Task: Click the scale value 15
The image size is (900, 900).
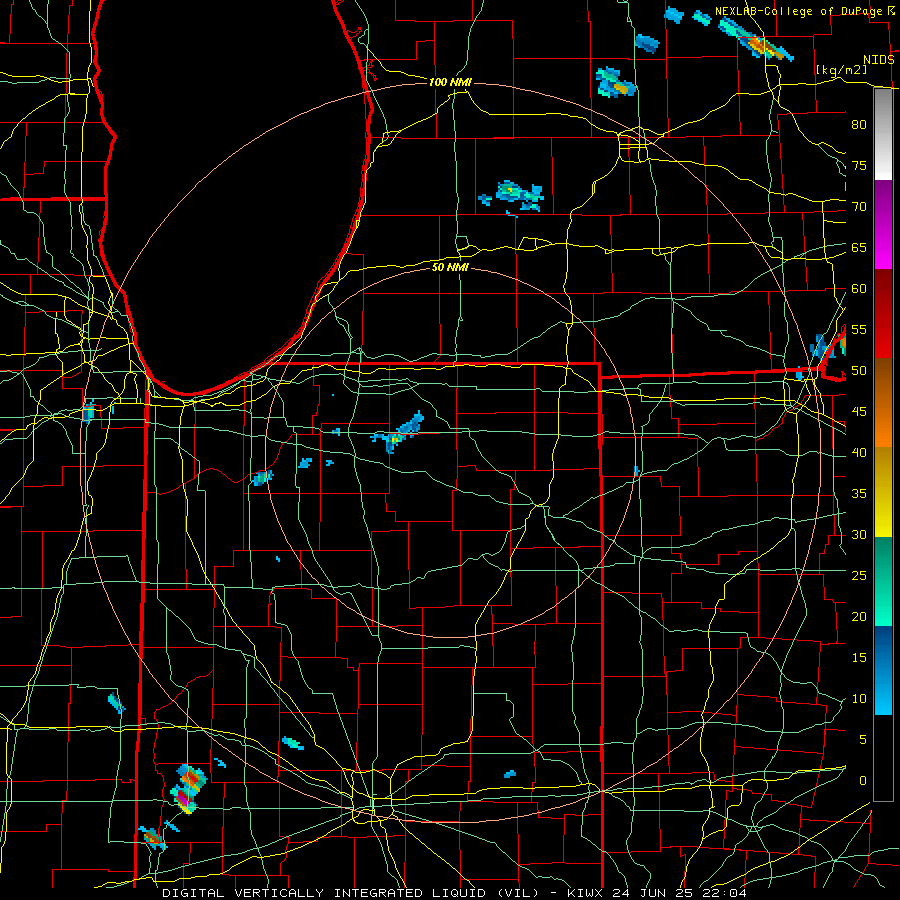Action: [x=859, y=658]
